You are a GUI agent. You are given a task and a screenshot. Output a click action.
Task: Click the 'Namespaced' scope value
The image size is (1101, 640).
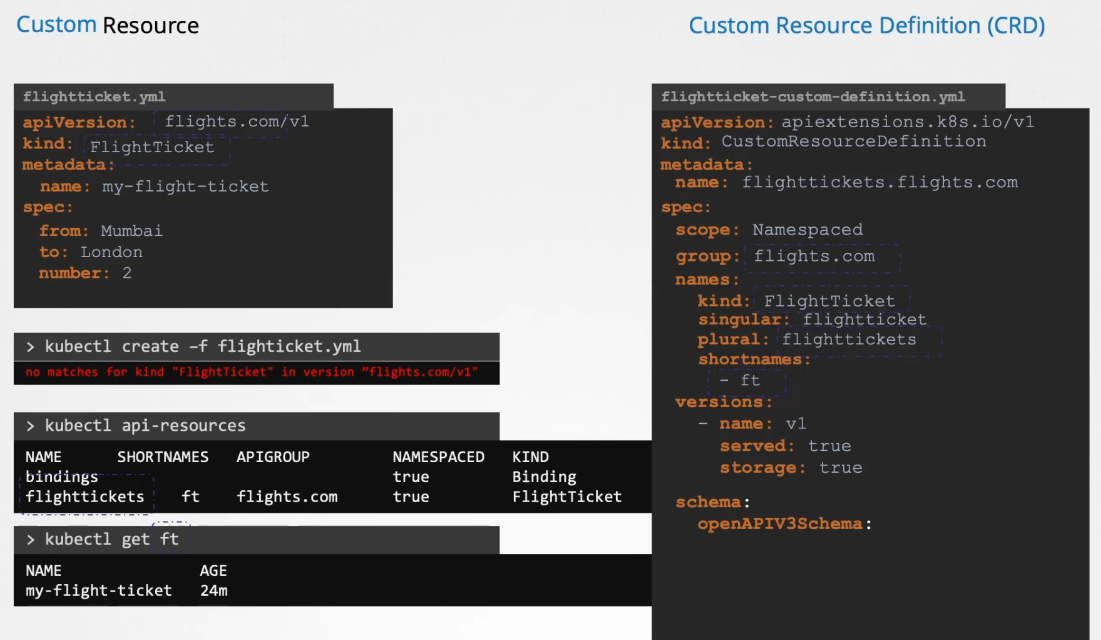(x=807, y=230)
